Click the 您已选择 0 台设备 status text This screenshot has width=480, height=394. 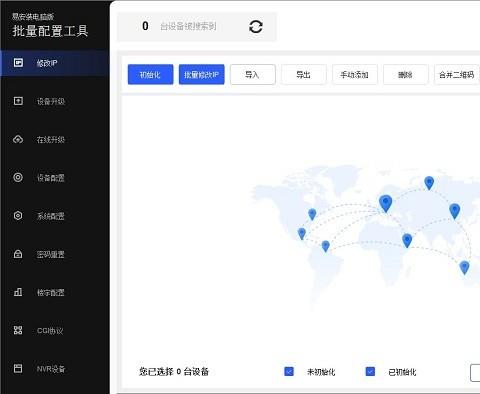click(x=174, y=371)
